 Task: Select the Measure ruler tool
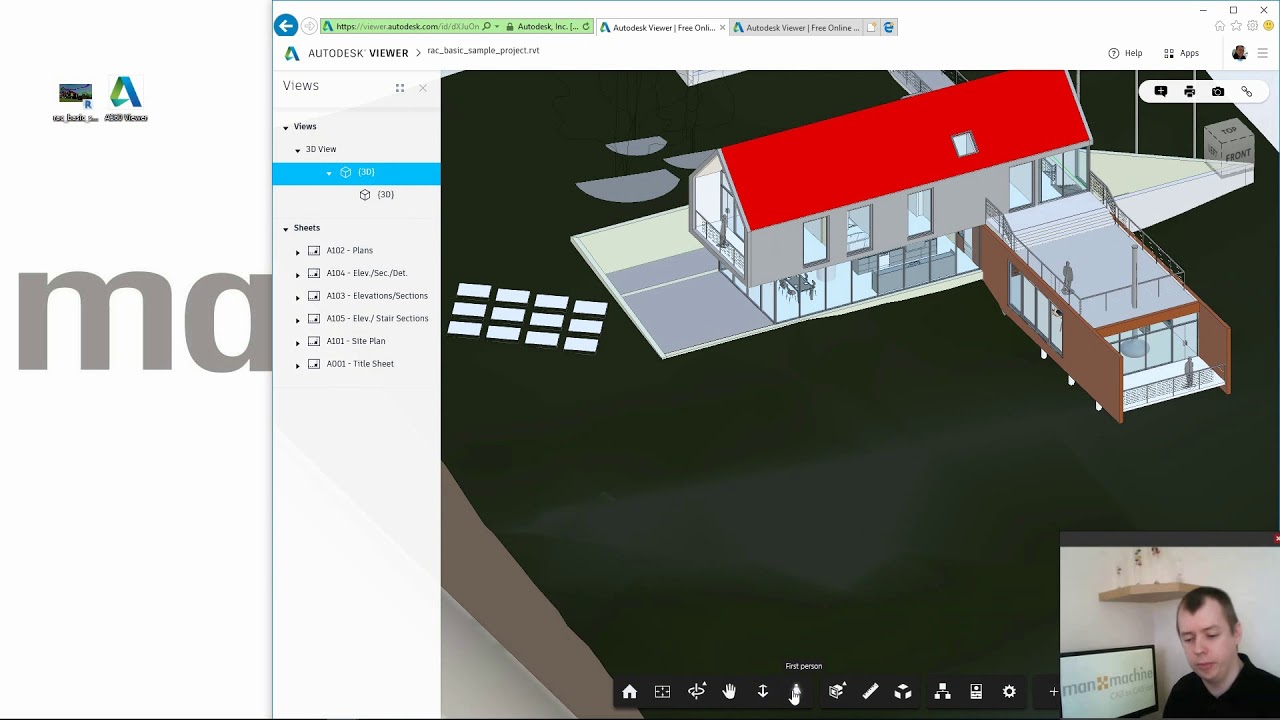(x=870, y=692)
